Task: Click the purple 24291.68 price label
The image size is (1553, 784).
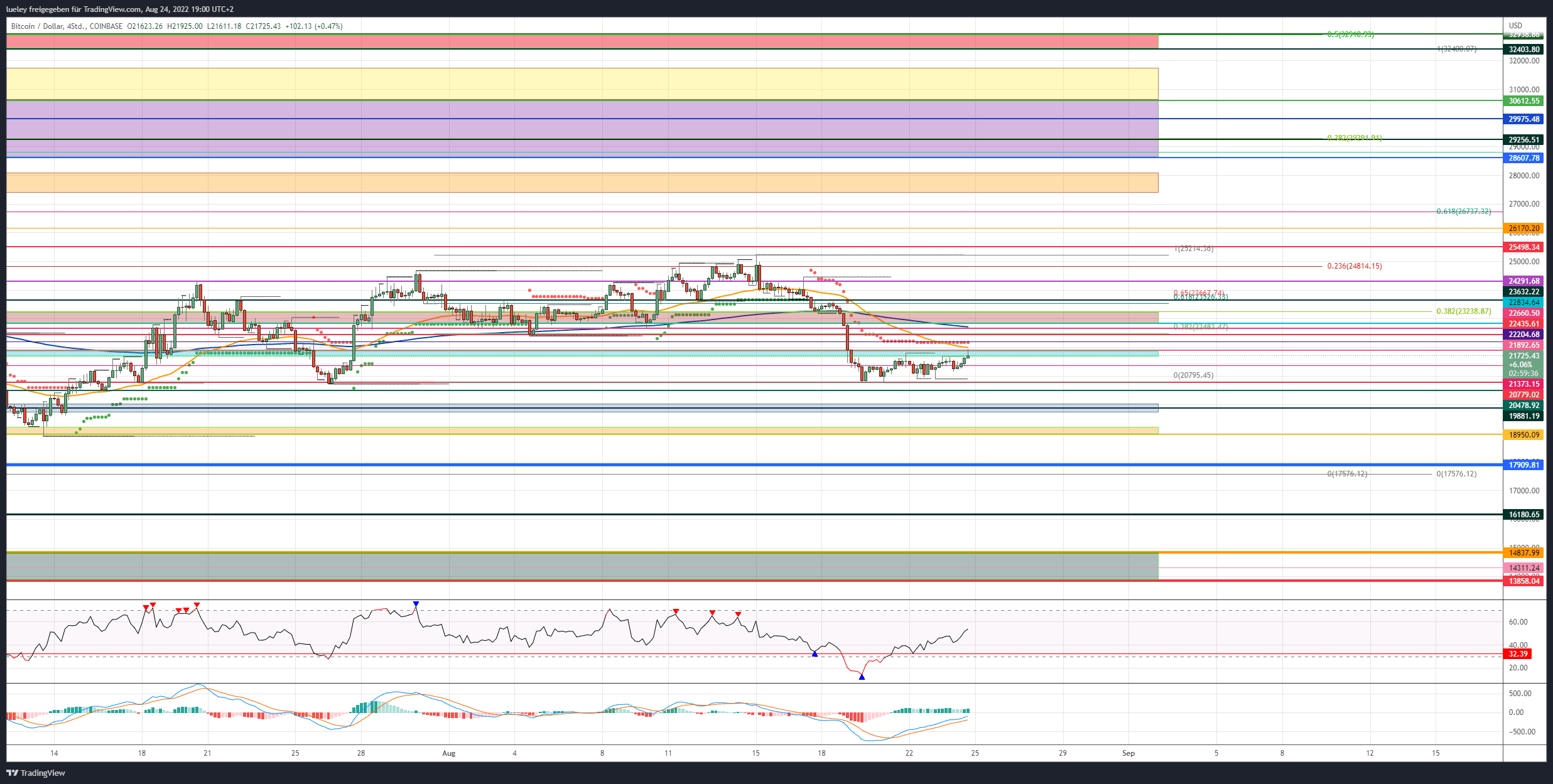Action: pos(1523,281)
